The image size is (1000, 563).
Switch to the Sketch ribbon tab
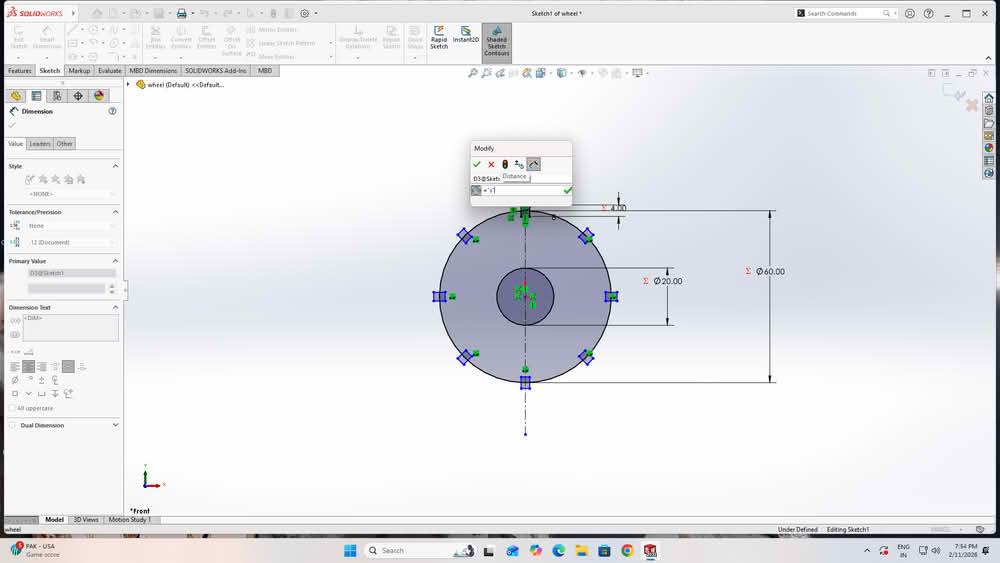49,71
